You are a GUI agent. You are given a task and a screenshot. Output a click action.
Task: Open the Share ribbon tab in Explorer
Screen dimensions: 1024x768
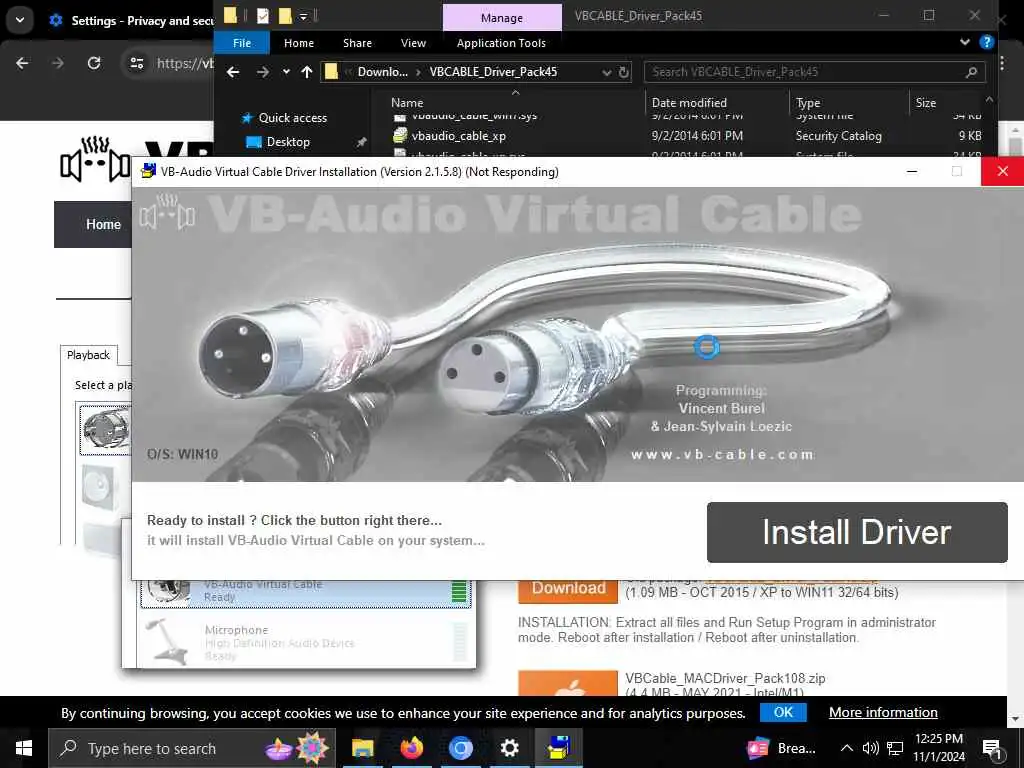point(357,43)
